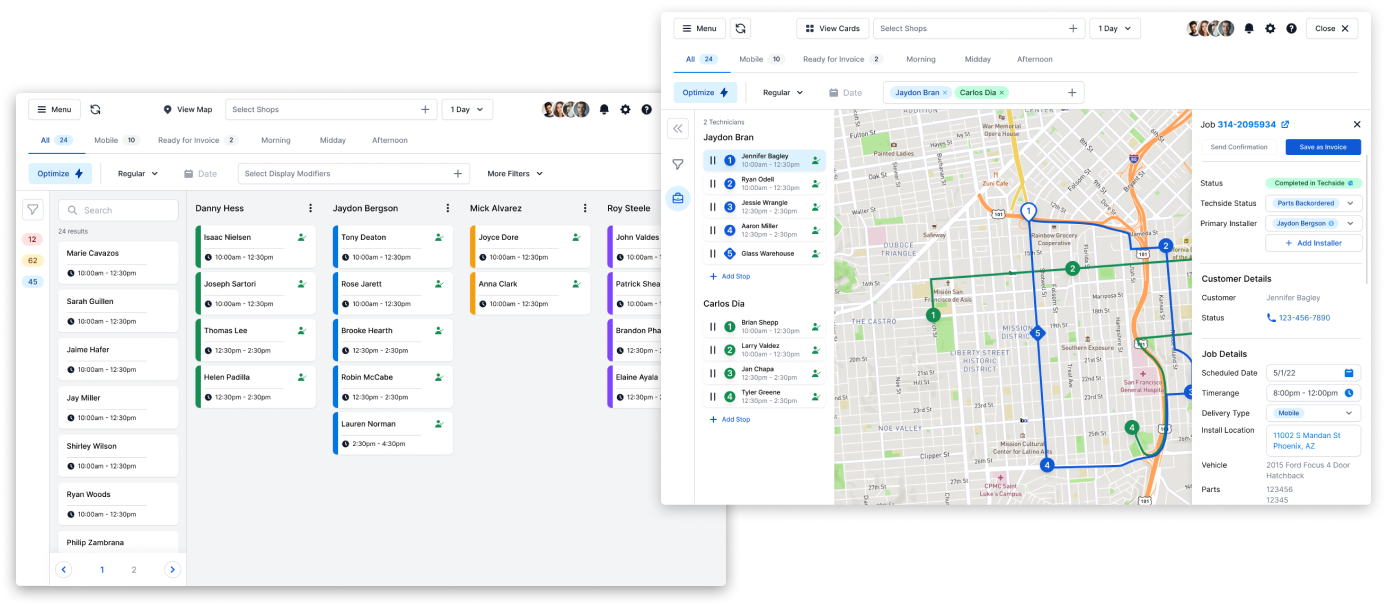The height and width of the screenshot is (606, 1387).
Task: Open the briefcase jobs icon in map sidebar
Action: click(x=678, y=198)
